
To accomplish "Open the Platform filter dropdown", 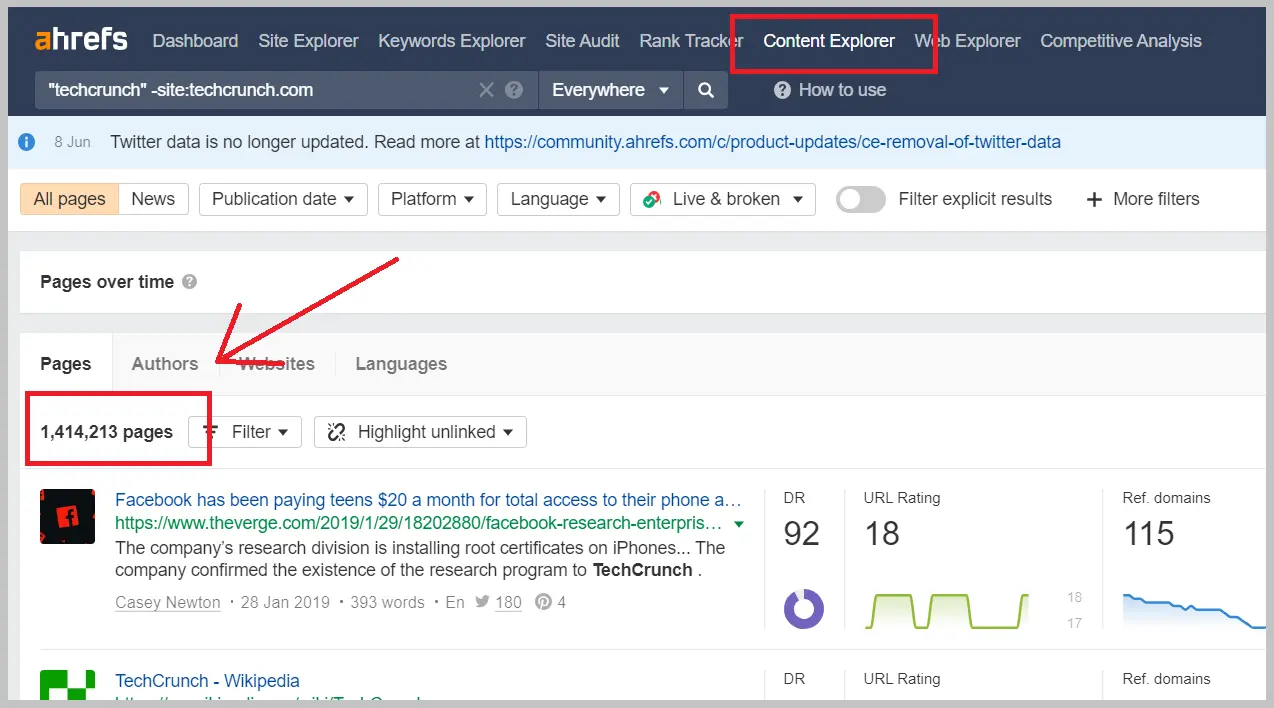I will (432, 199).
